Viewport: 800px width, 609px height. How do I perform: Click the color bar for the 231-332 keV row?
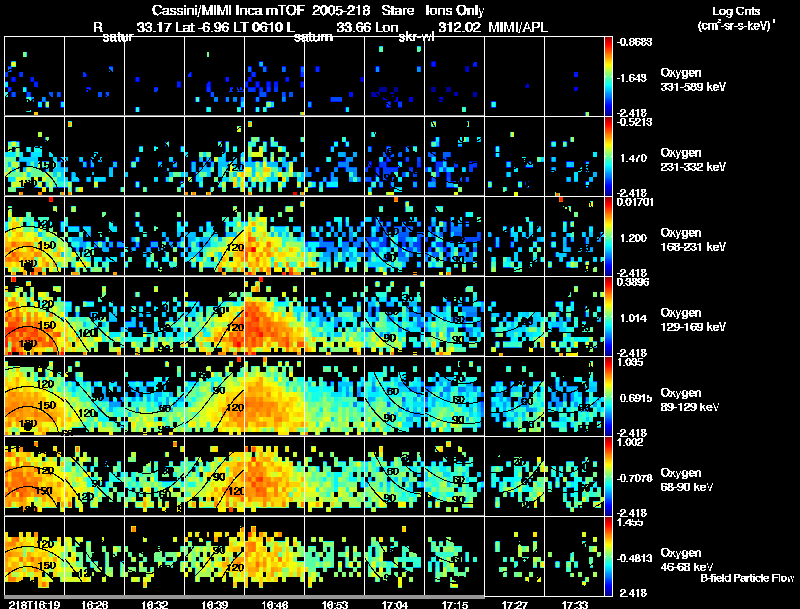click(x=608, y=156)
